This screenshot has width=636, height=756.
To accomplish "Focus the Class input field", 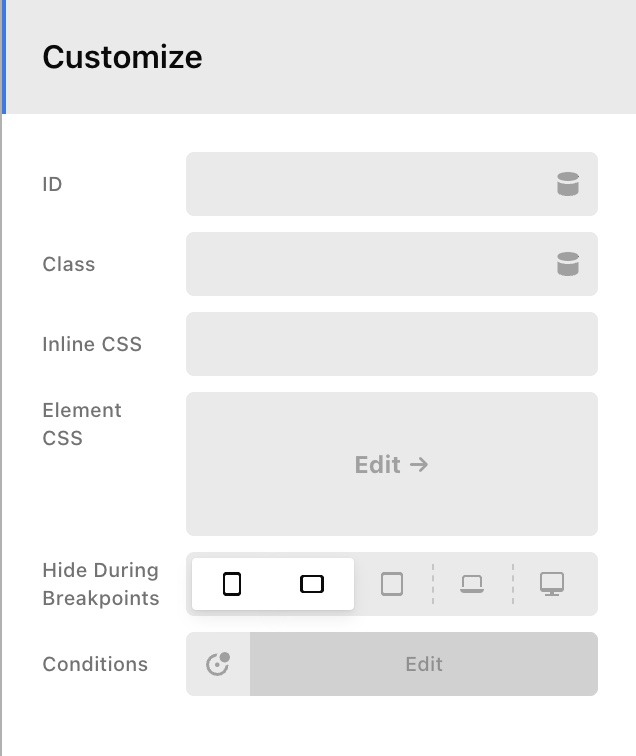I will pyautogui.click(x=365, y=264).
